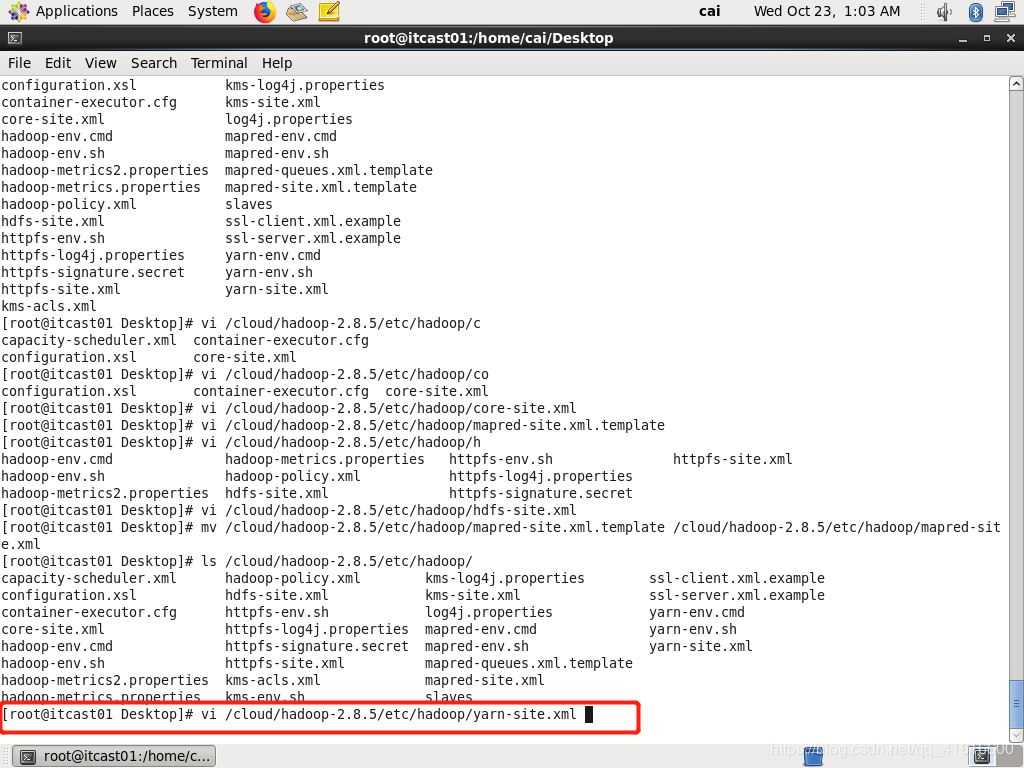
Task: Open the Search menu
Action: (x=154, y=63)
